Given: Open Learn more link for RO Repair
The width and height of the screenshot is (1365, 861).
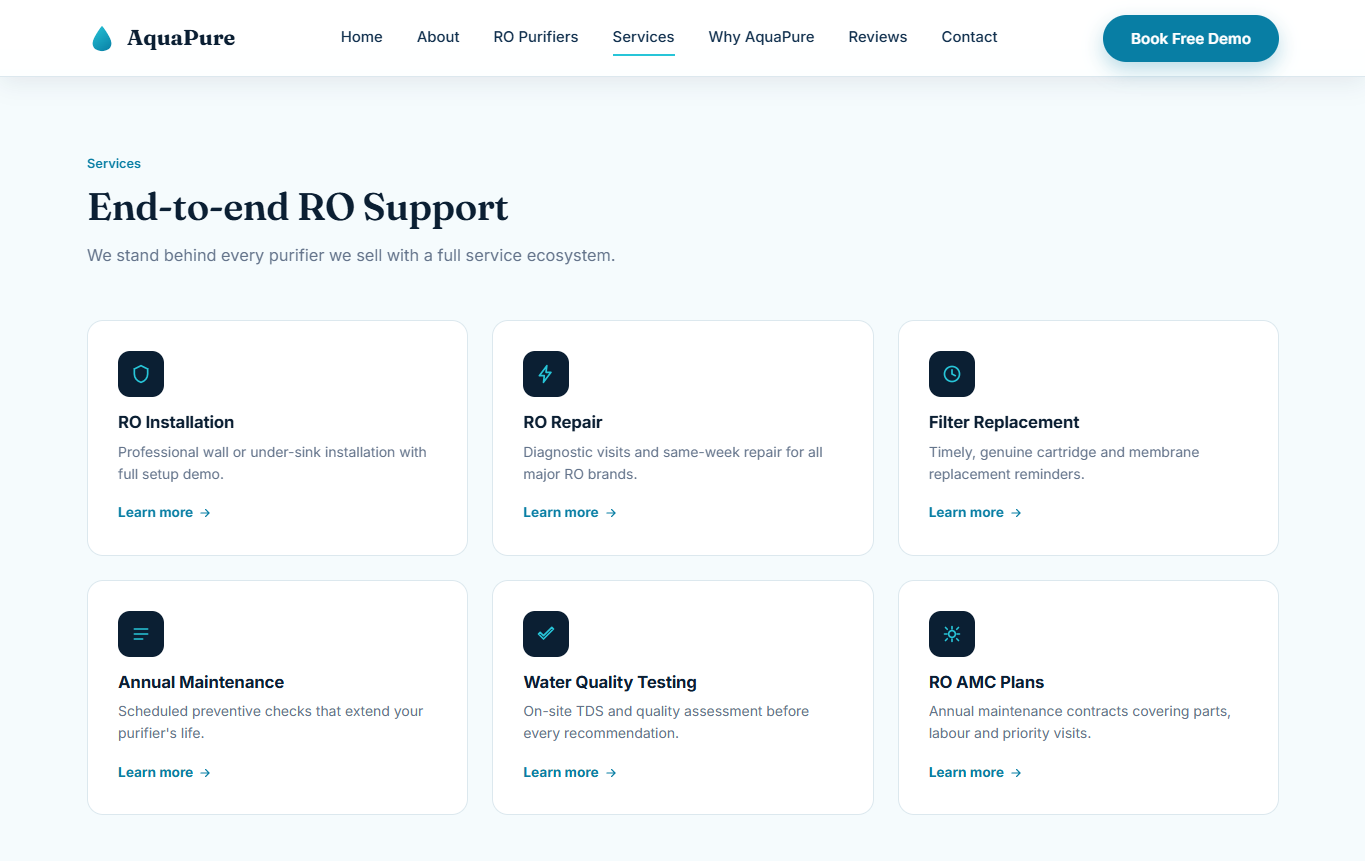Looking at the screenshot, I should click(570, 512).
